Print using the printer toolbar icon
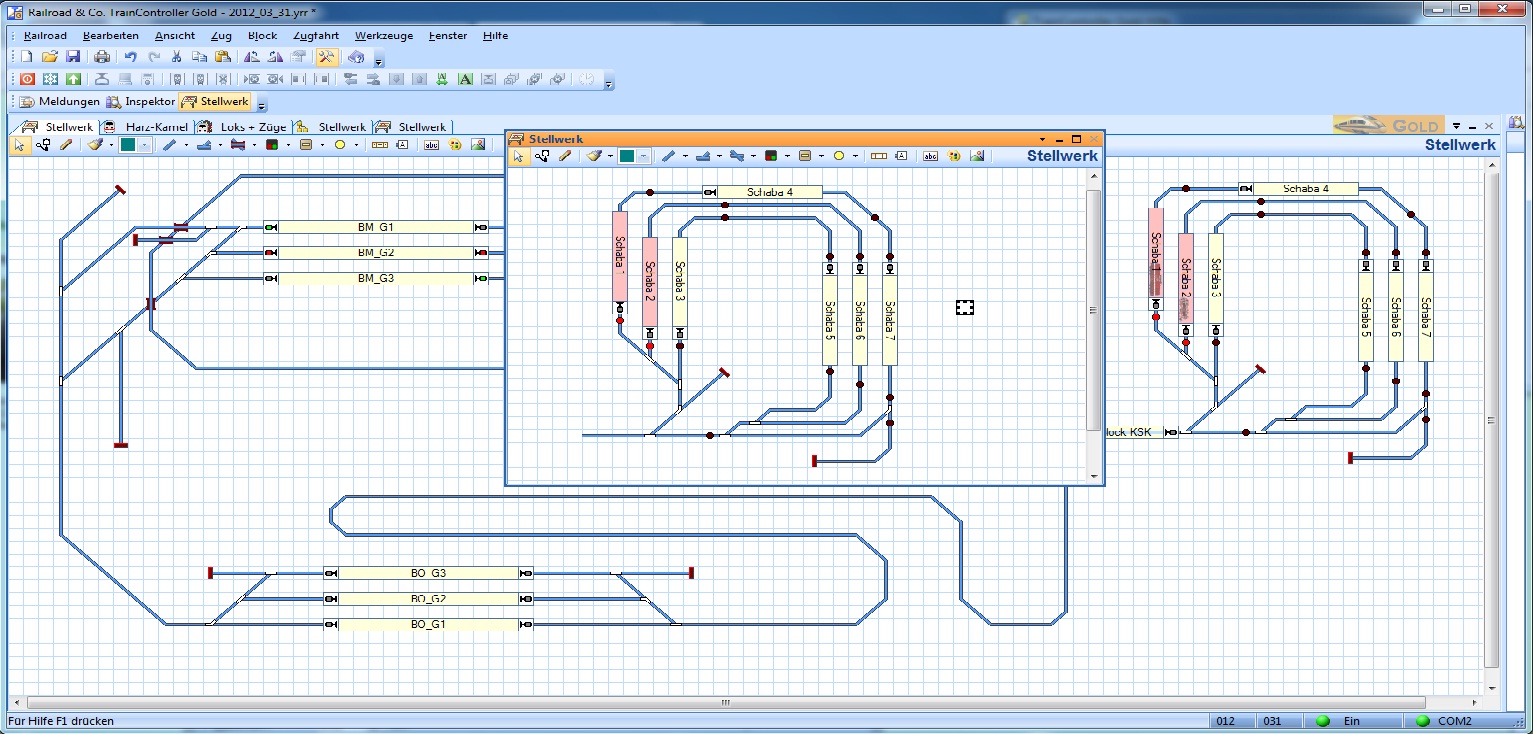 [x=102, y=57]
